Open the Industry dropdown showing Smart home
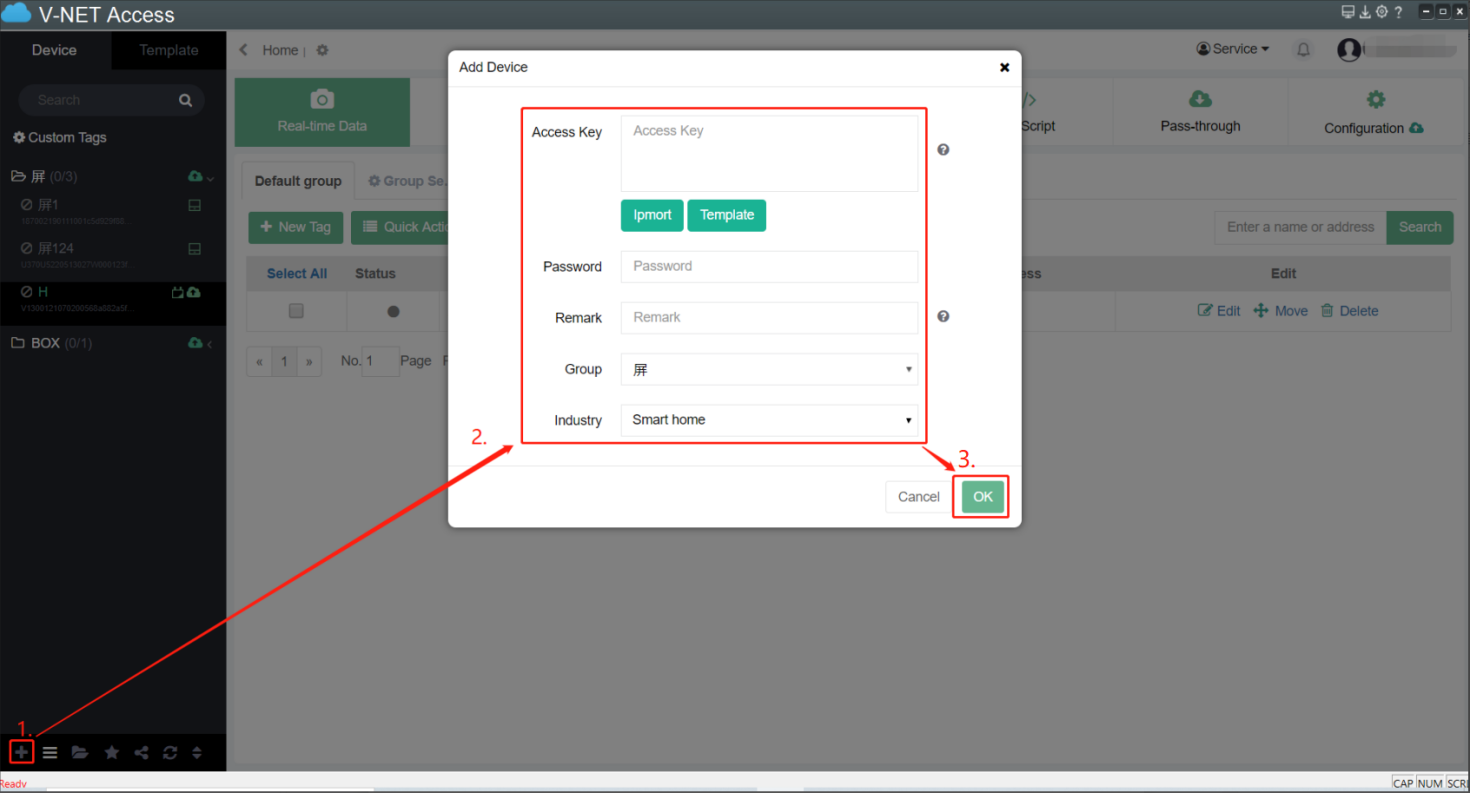 tap(769, 420)
